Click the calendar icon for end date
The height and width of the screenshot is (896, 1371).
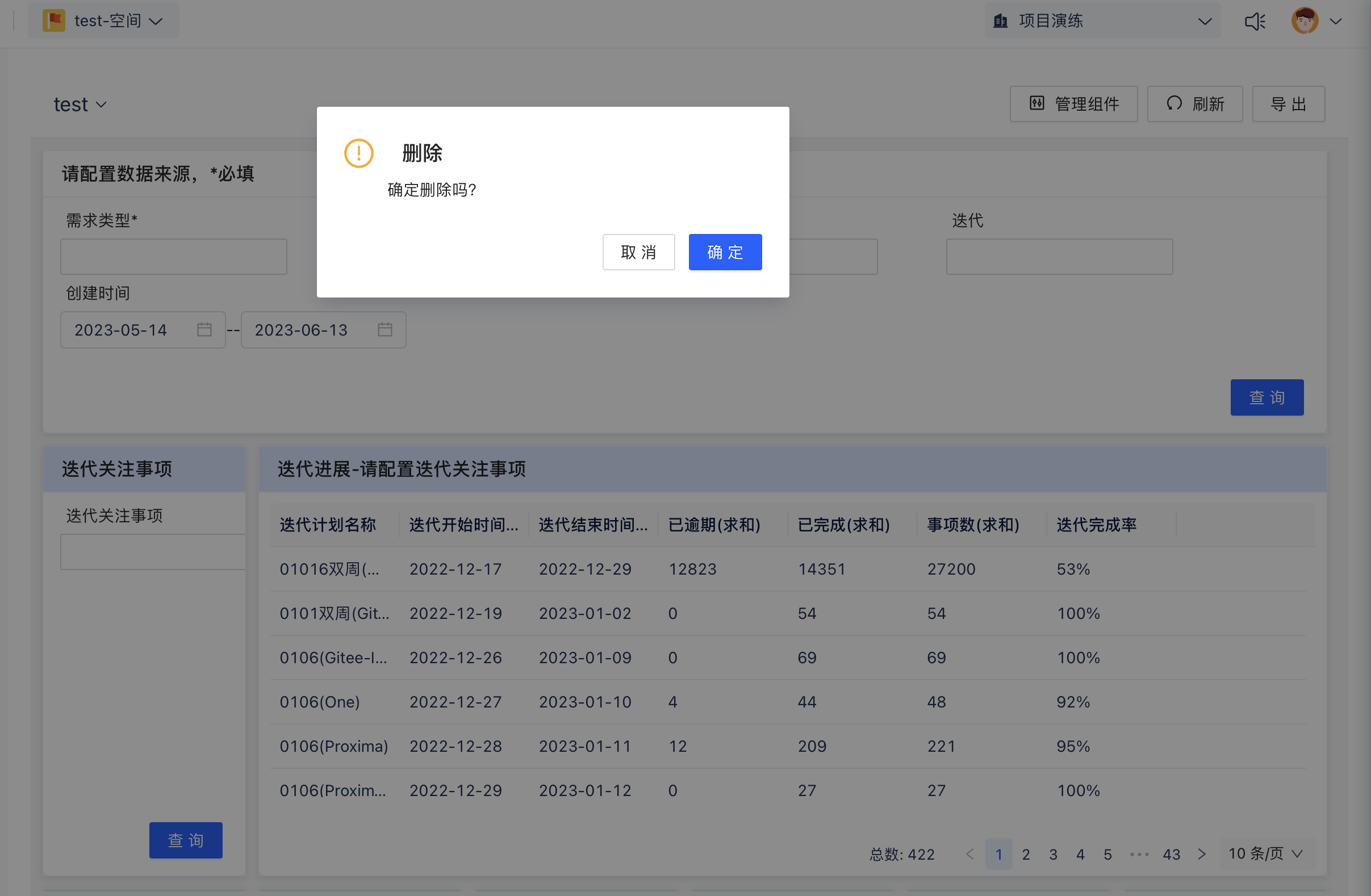tap(385, 329)
